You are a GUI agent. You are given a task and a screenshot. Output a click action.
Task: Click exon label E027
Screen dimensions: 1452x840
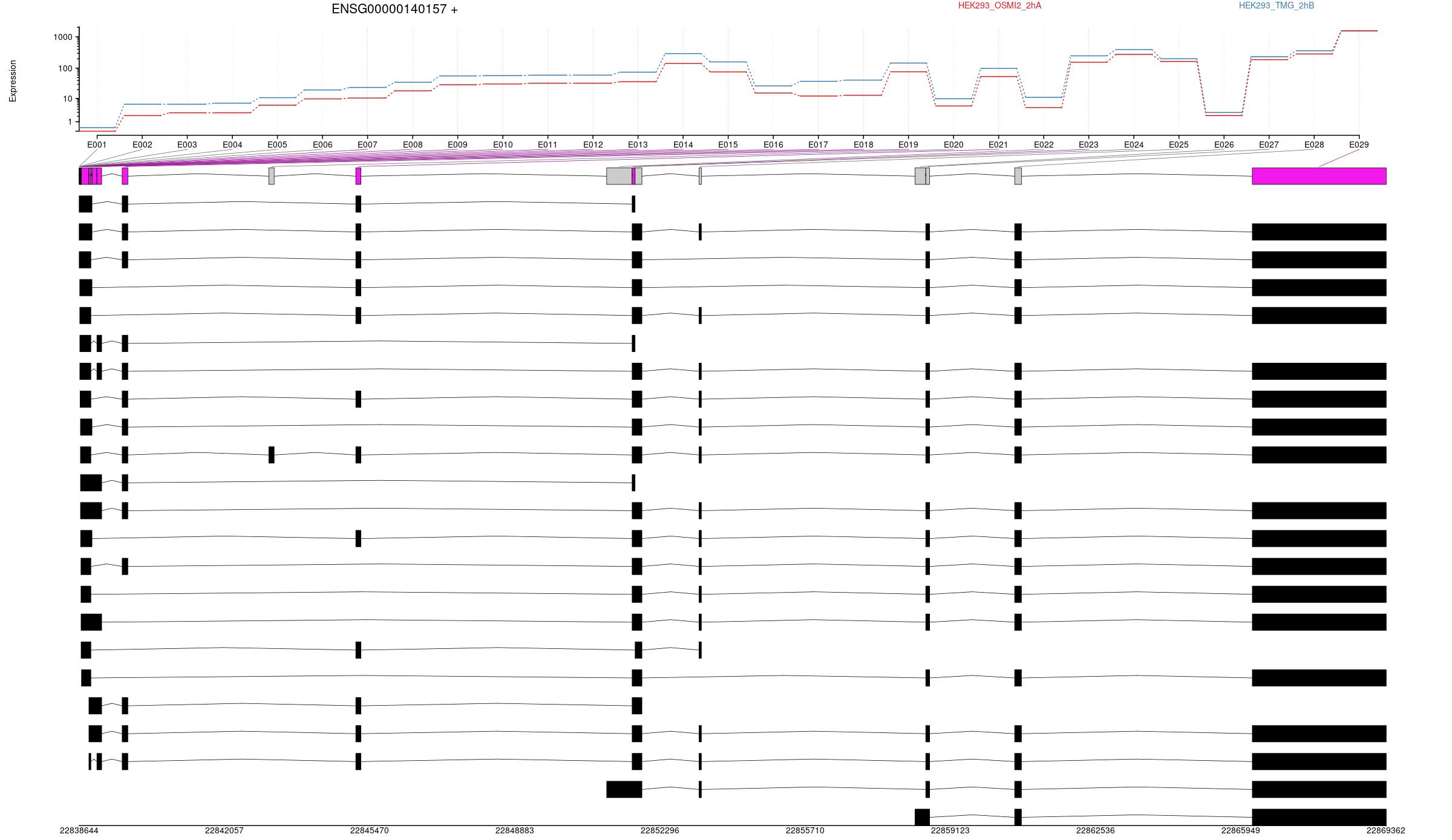1269,145
